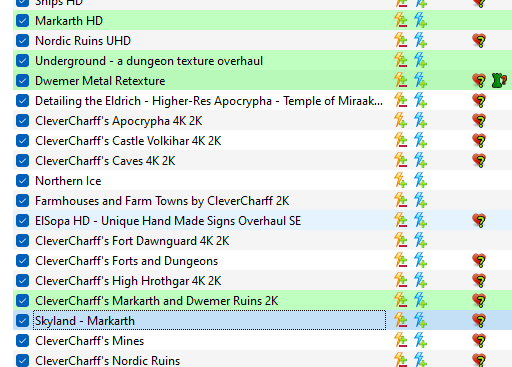Click orange conflict icon for CleverCharff's Forts and Dungeons
This screenshot has height=367, width=512.
400,260
